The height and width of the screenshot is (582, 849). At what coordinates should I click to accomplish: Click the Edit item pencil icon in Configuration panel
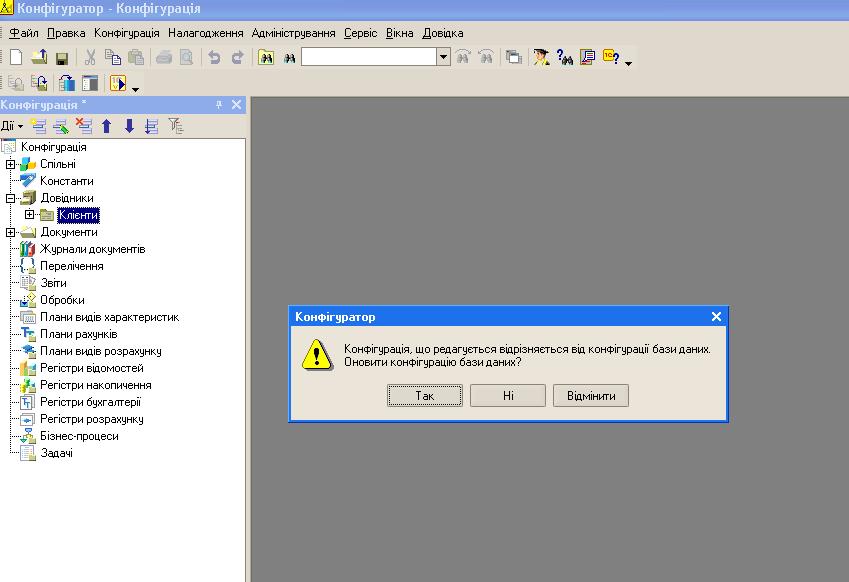tap(61, 126)
